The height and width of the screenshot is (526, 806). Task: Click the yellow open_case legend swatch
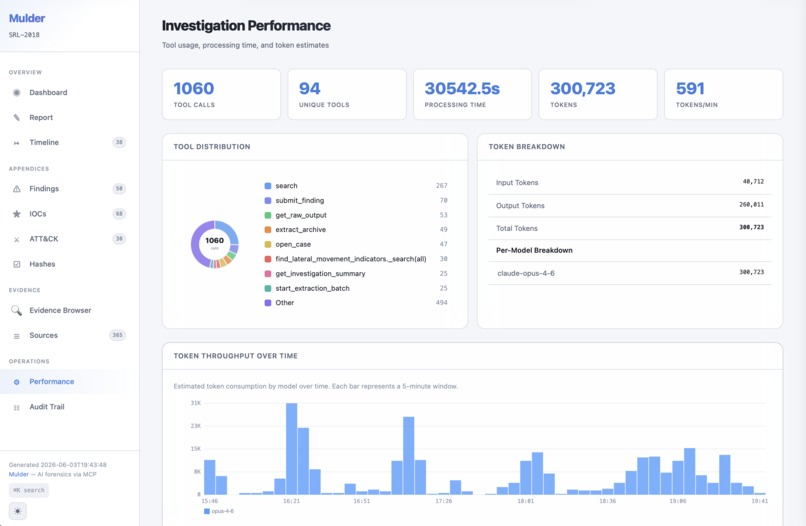[x=268, y=244]
